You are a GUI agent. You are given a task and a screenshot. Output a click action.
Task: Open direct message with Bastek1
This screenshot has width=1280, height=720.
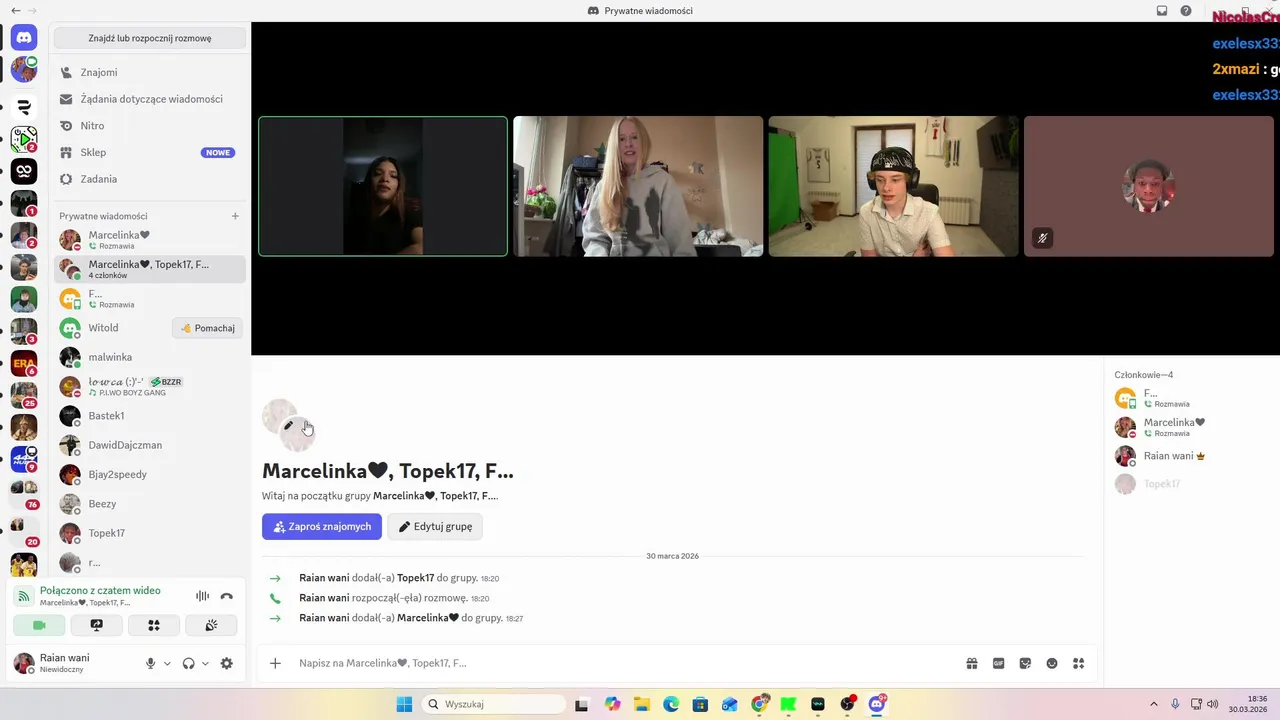coord(149,416)
